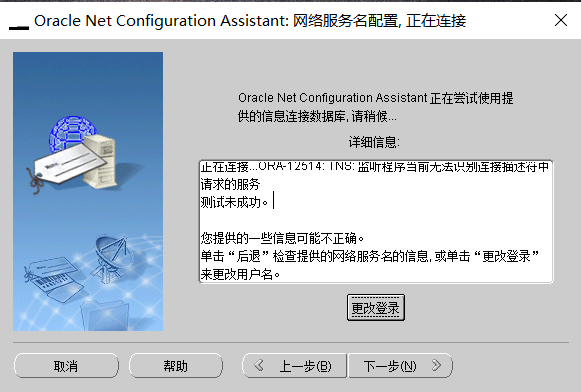This screenshot has width=581, height=392.
Task: Click the 更改登录 button
Action: point(375,308)
